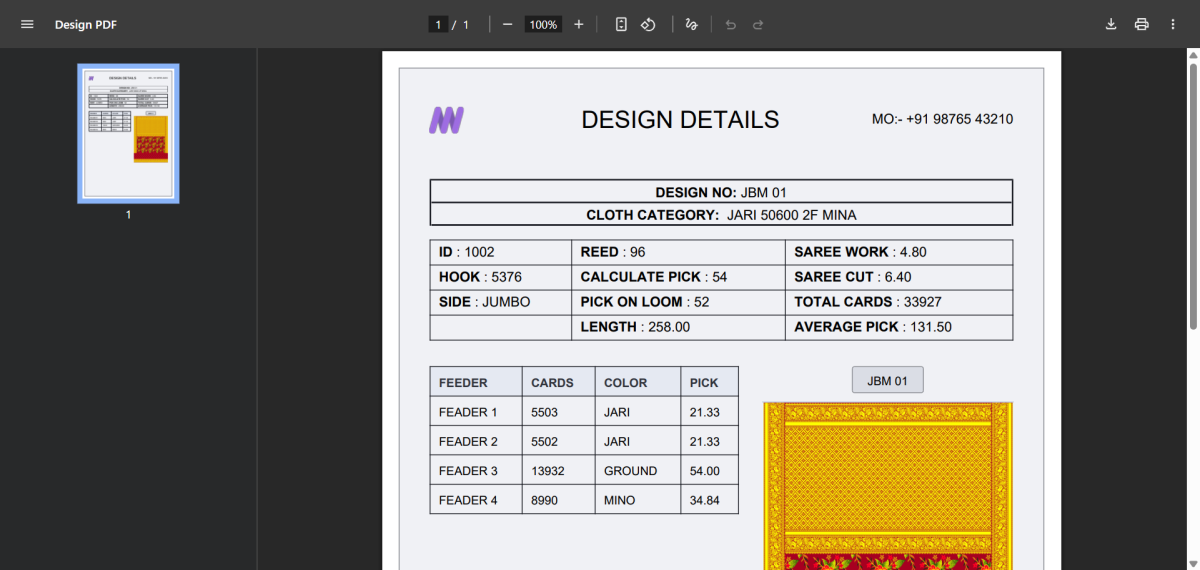Image resolution: width=1200 pixels, height=570 pixels.
Task: Click the purple logo in document header
Action: point(446,120)
